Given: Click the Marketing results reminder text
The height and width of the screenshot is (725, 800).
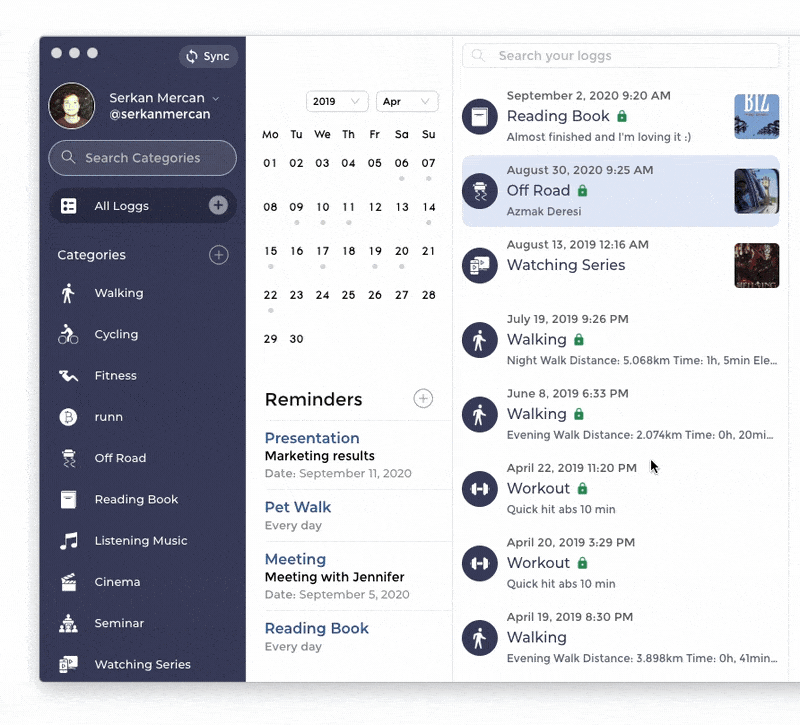Looking at the screenshot, I should pyautogui.click(x=320, y=456).
